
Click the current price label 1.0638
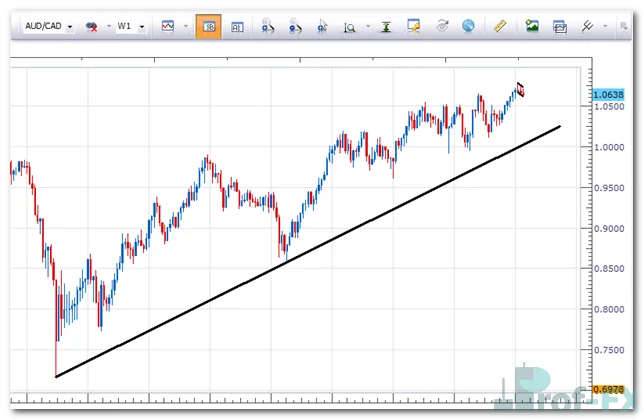[608, 95]
